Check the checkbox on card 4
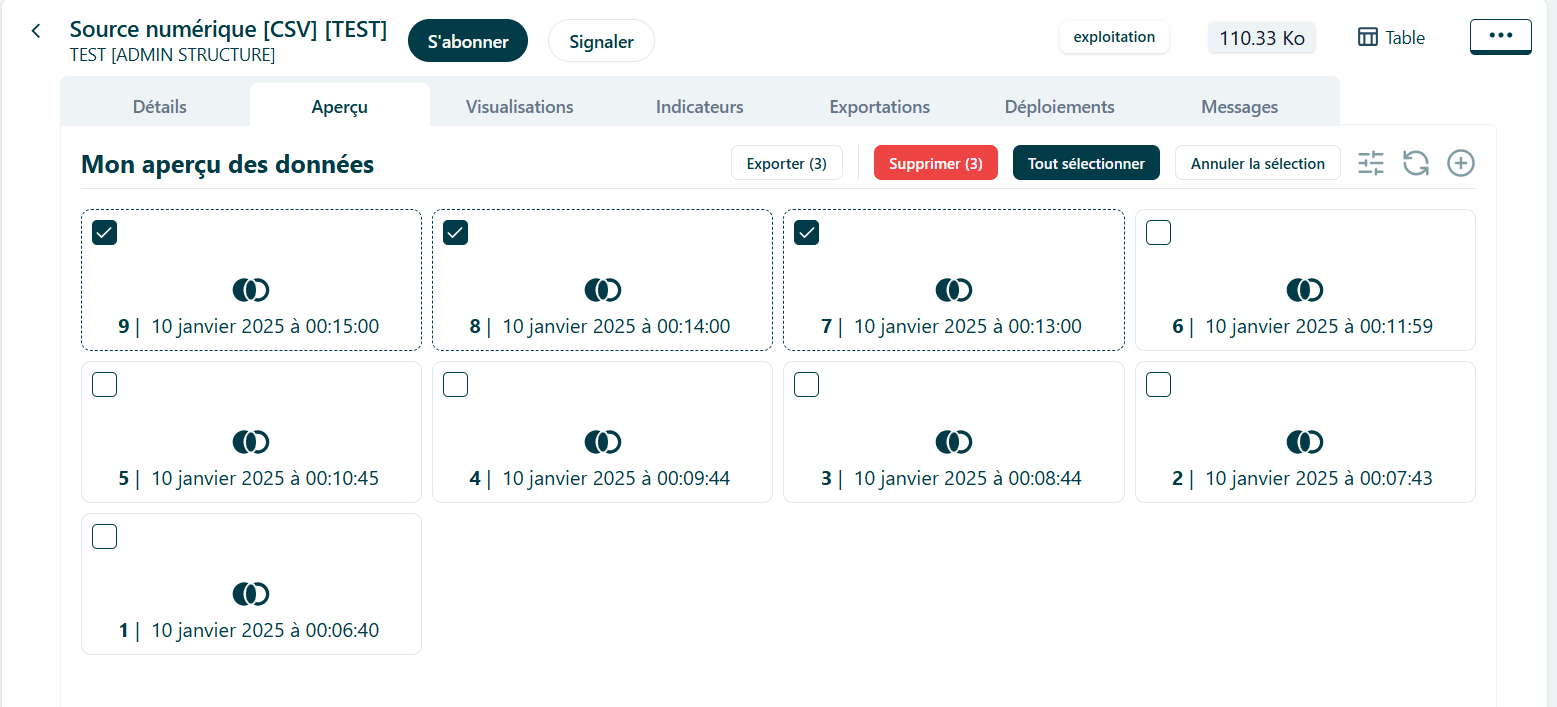This screenshot has width=1557, height=707. coord(455,384)
